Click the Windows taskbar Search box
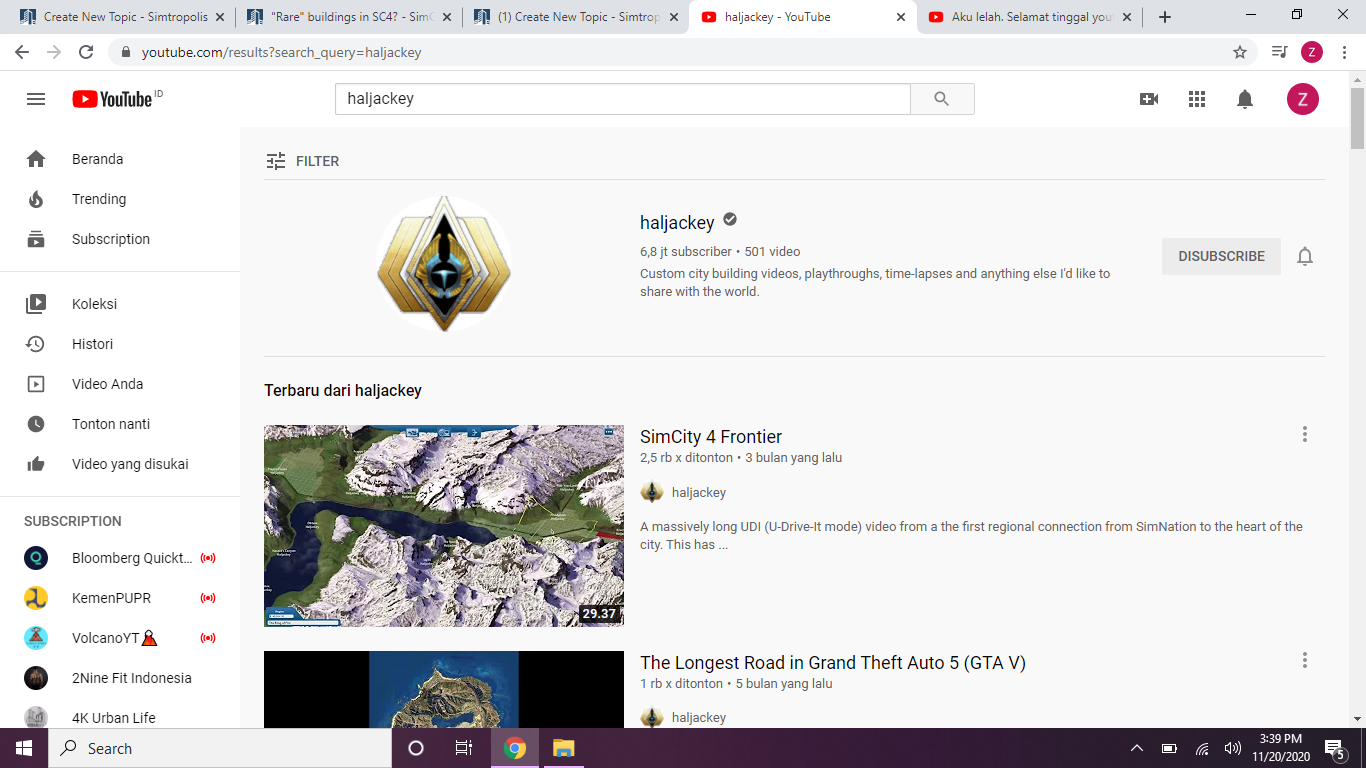 pyautogui.click(x=220, y=748)
